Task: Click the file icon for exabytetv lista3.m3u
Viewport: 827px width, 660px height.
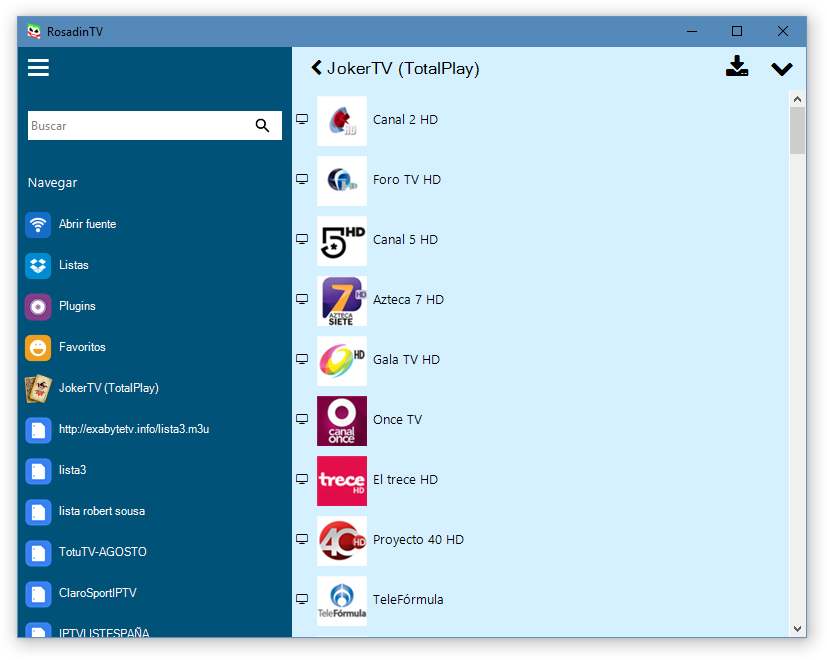Action: click(x=38, y=430)
